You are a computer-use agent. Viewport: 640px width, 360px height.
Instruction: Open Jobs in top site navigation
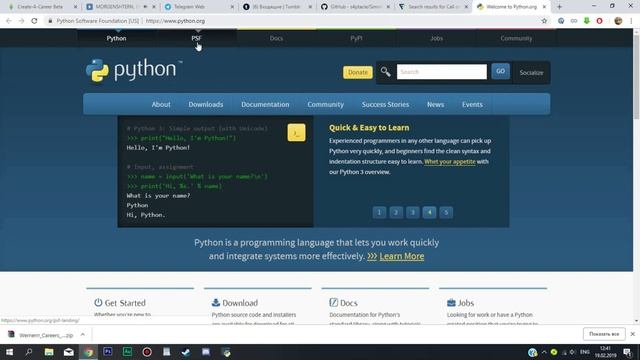(x=436, y=38)
